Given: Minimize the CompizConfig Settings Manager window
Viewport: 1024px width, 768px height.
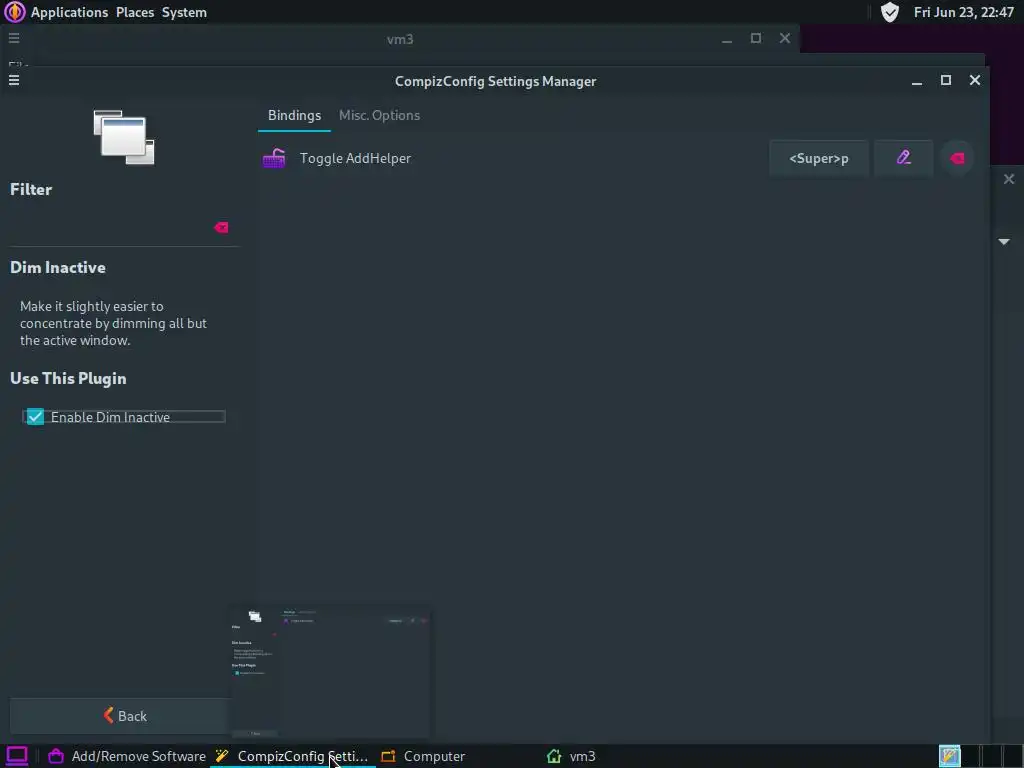Looking at the screenshot, I should 917,80.
